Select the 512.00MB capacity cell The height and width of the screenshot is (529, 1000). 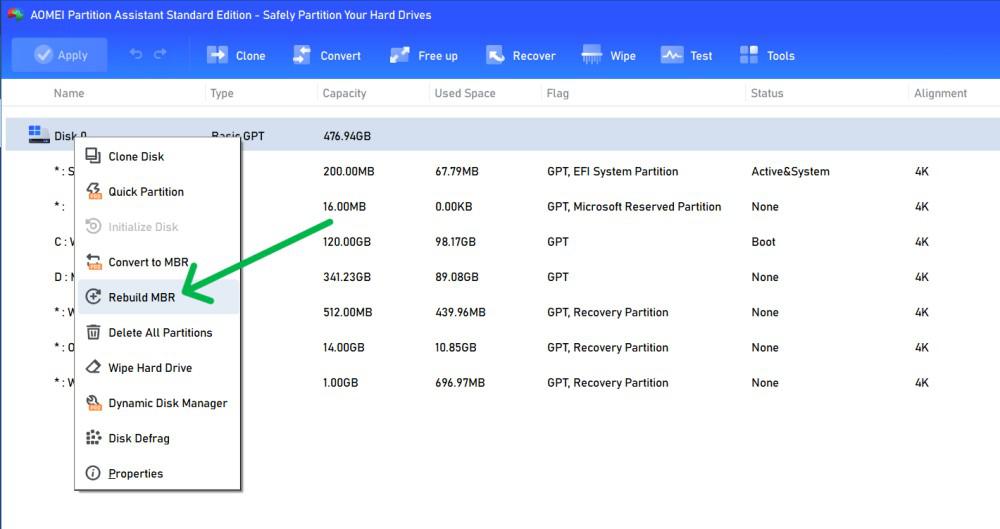click(348, 311)
